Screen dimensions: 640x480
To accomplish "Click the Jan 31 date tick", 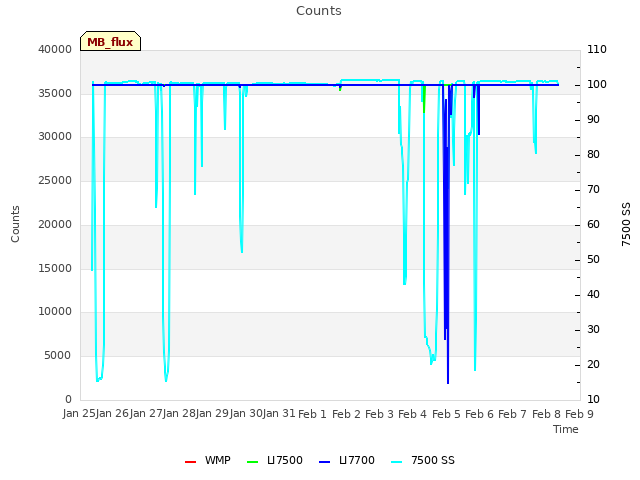I will pyautogui.click(x=279, y=413).
